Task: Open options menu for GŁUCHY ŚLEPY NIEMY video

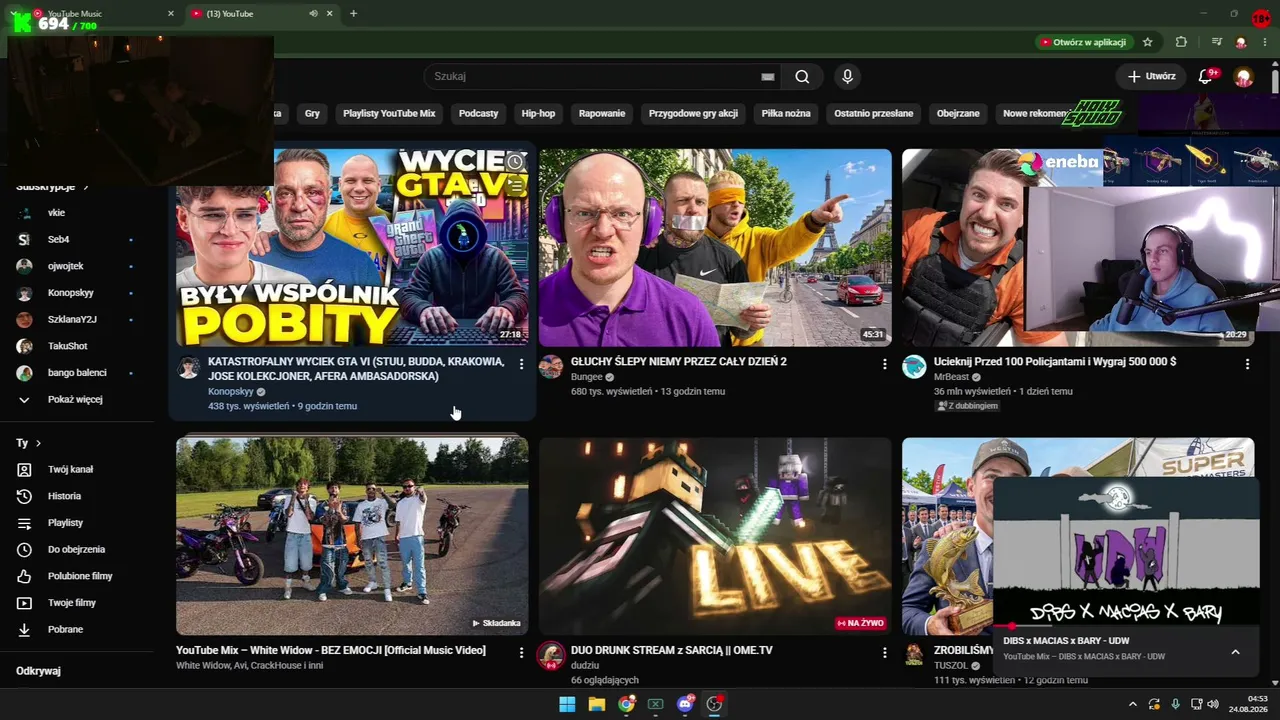Action: pyautogui.click(x=884, y=364)
